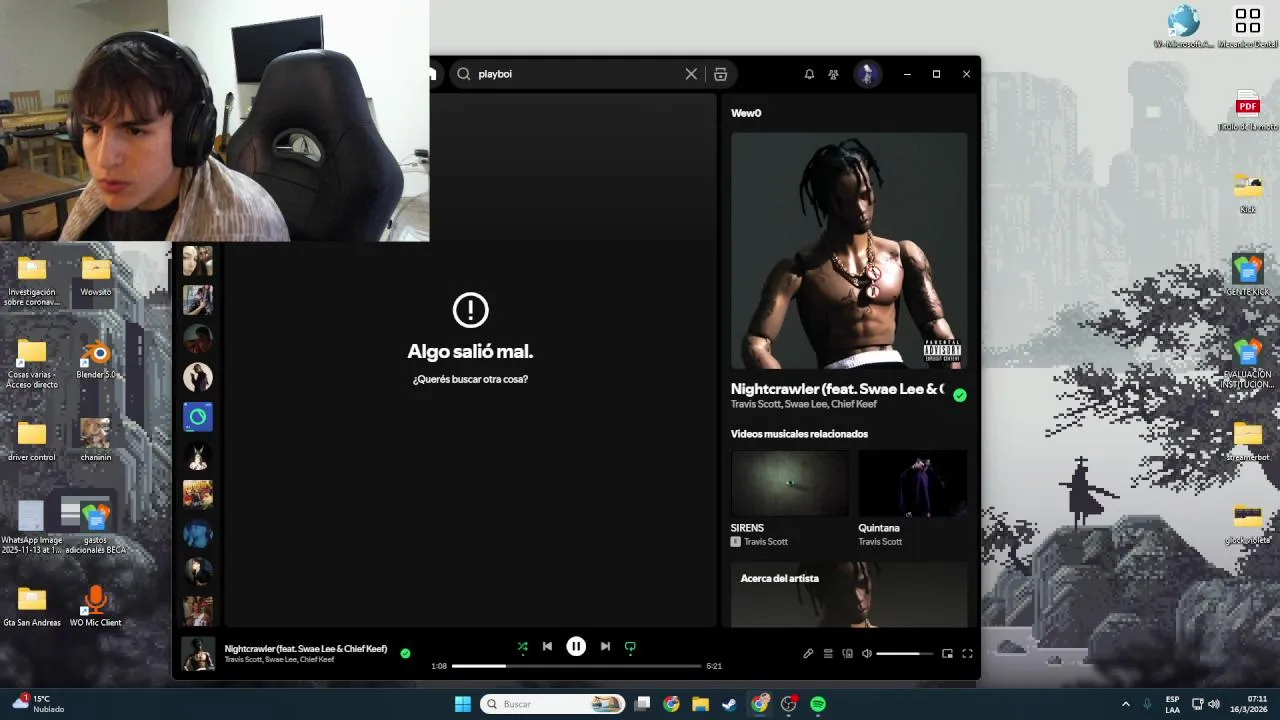
Task: Click the 'Videos musicales relacionados' heading
Action: (x=799, y=434)
